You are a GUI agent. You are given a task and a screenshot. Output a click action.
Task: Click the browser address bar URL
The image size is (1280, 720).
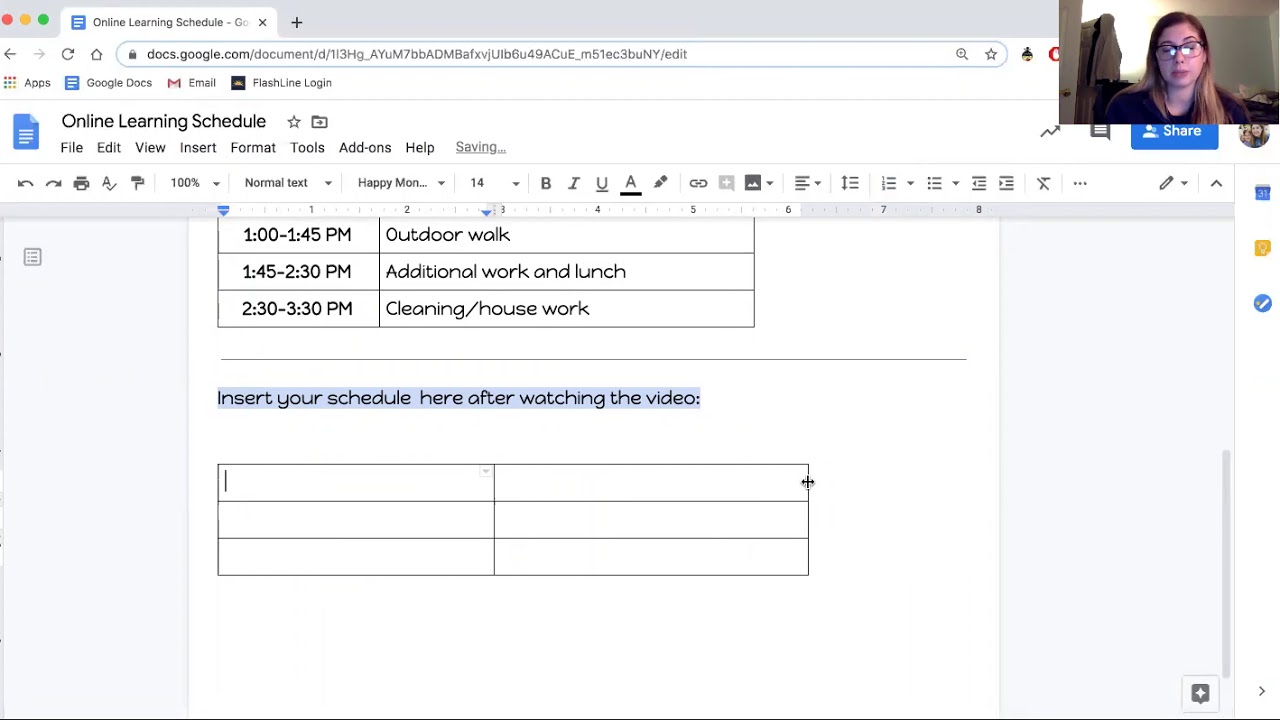pyautogui.click(x=417, y=54)
